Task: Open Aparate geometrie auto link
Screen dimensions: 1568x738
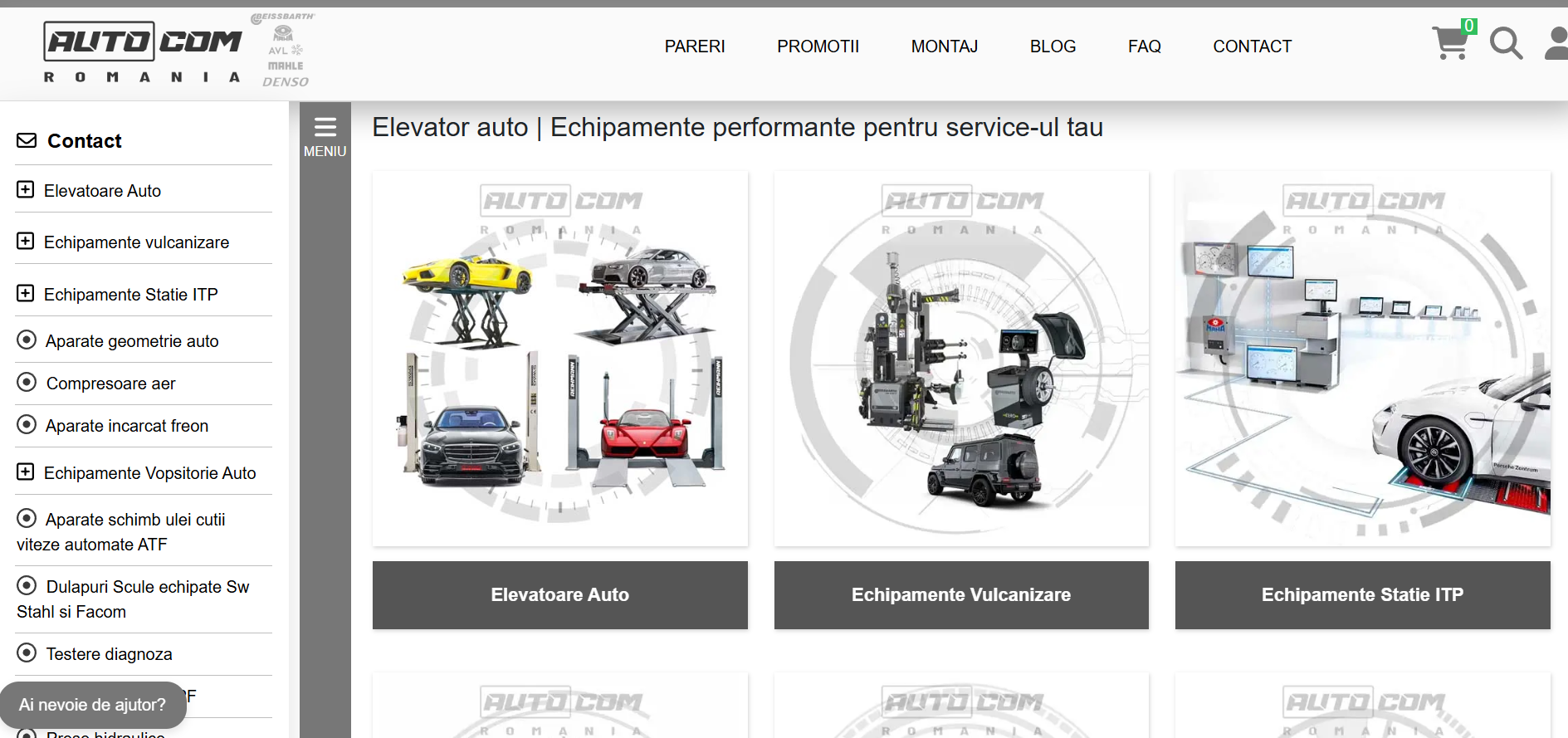Action: point(132,341)
